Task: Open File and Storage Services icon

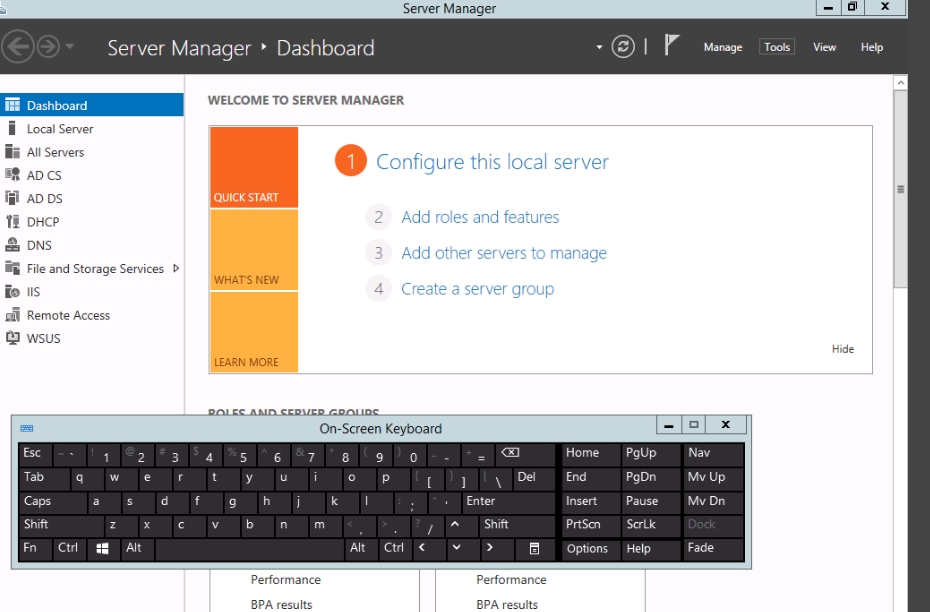Action: [x=12, y=268]
